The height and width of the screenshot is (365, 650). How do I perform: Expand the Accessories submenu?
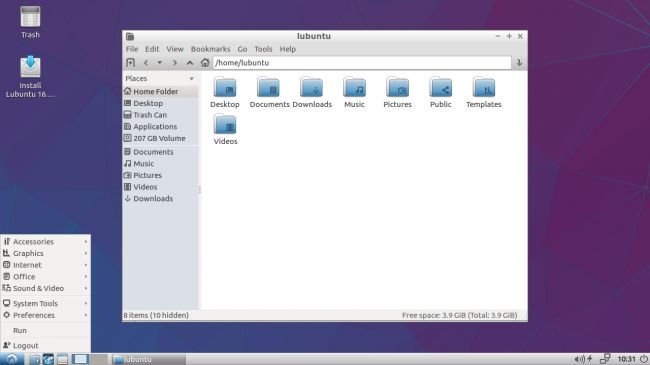[x=46, y=241]
